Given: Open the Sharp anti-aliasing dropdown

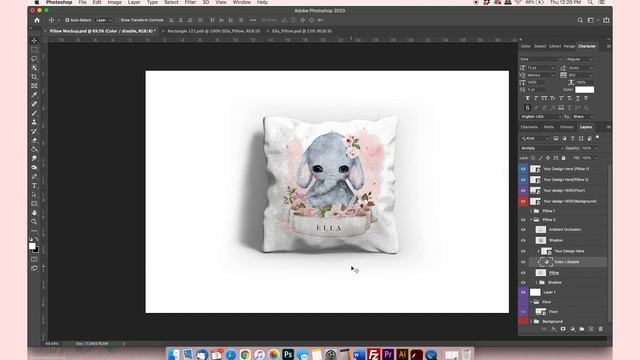Looking at the screenshot, I should click(582, 117).
